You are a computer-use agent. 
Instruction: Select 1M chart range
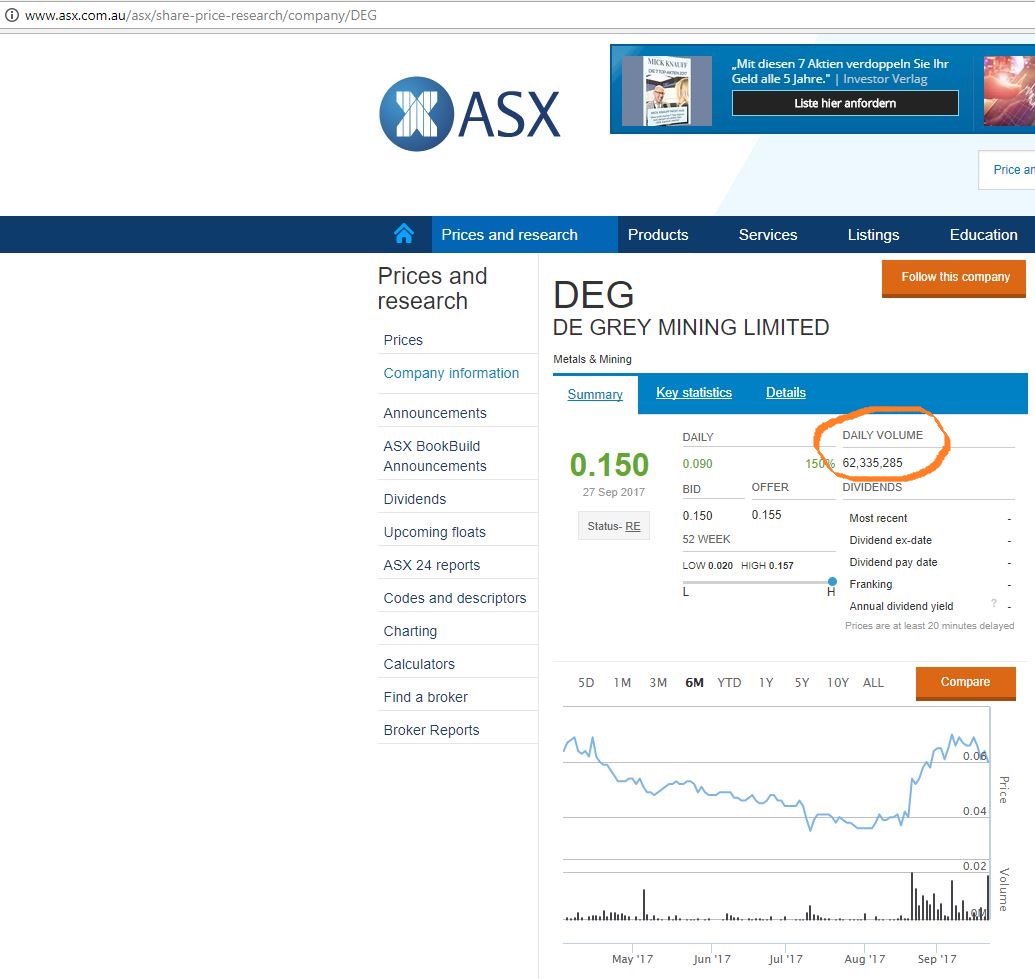pos(622,683)
